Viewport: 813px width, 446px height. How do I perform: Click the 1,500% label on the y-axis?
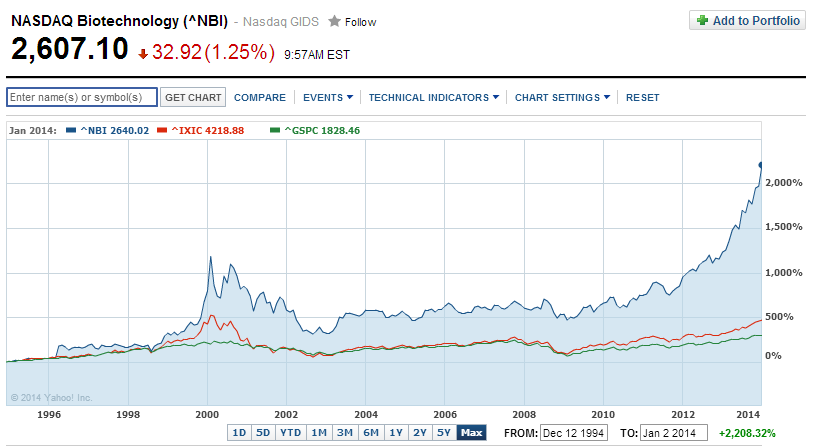coord(783,227)
